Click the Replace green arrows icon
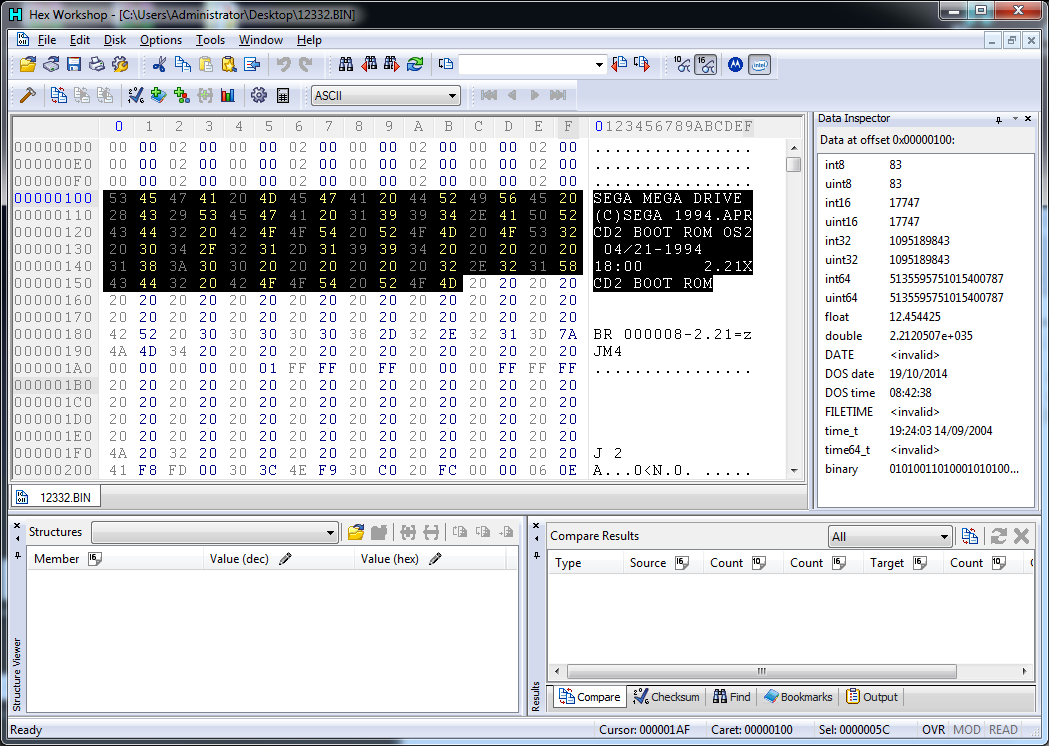The height and width of the screenshot is (746, 1049). [x=415, y=64]
